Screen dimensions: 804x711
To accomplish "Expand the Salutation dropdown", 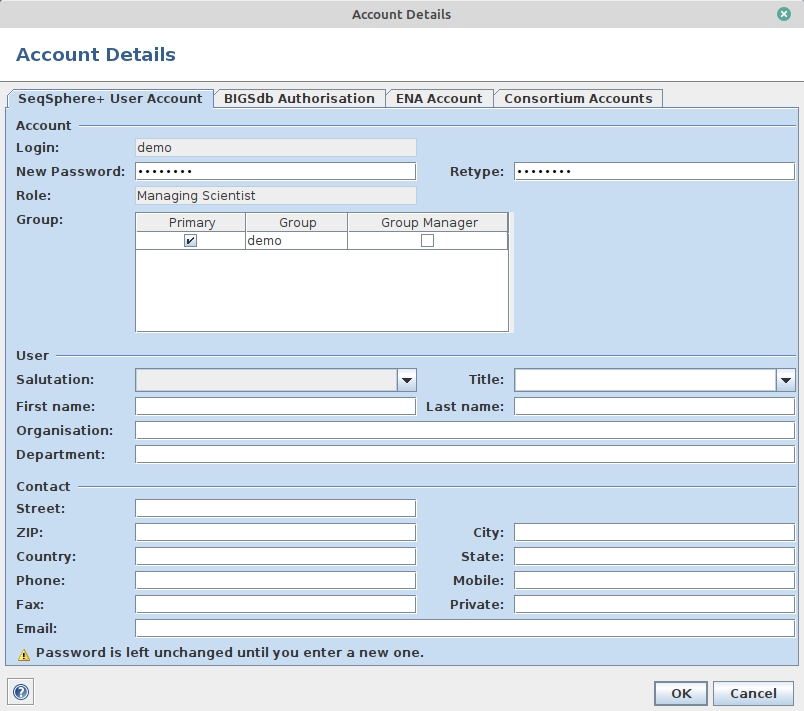I will [x=406, y=380].
